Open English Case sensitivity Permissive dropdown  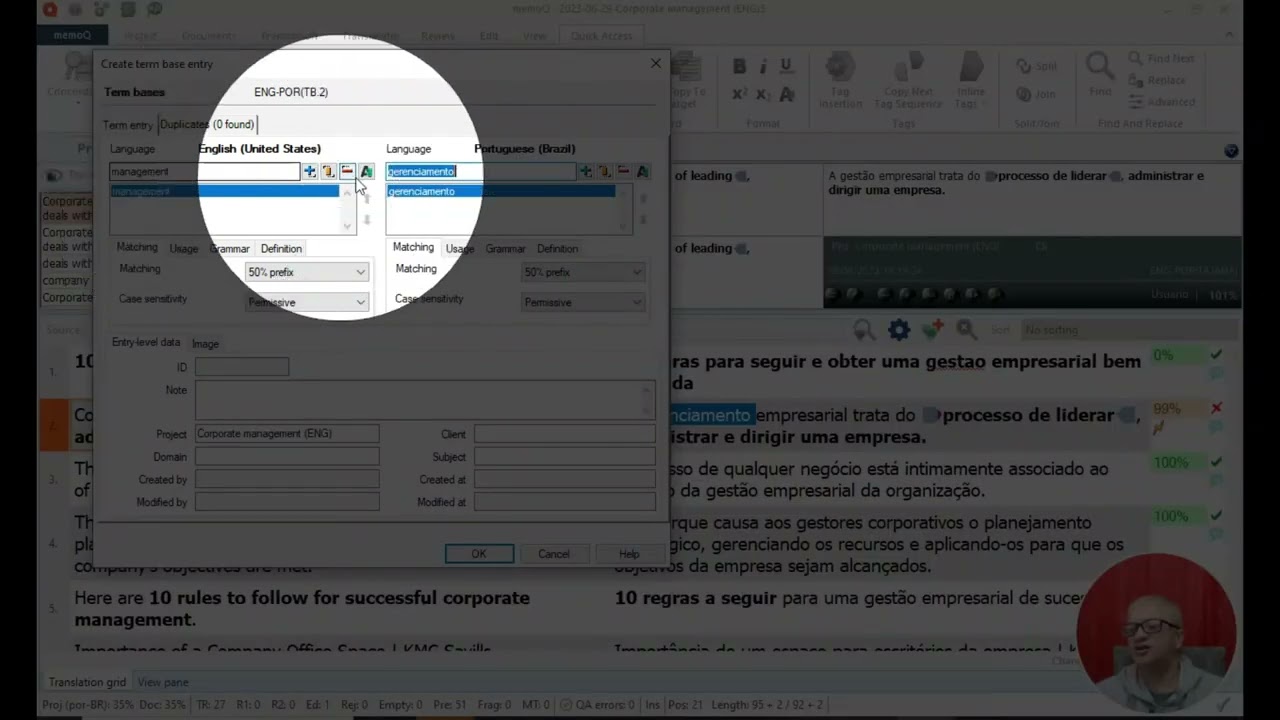pos(307,302)
